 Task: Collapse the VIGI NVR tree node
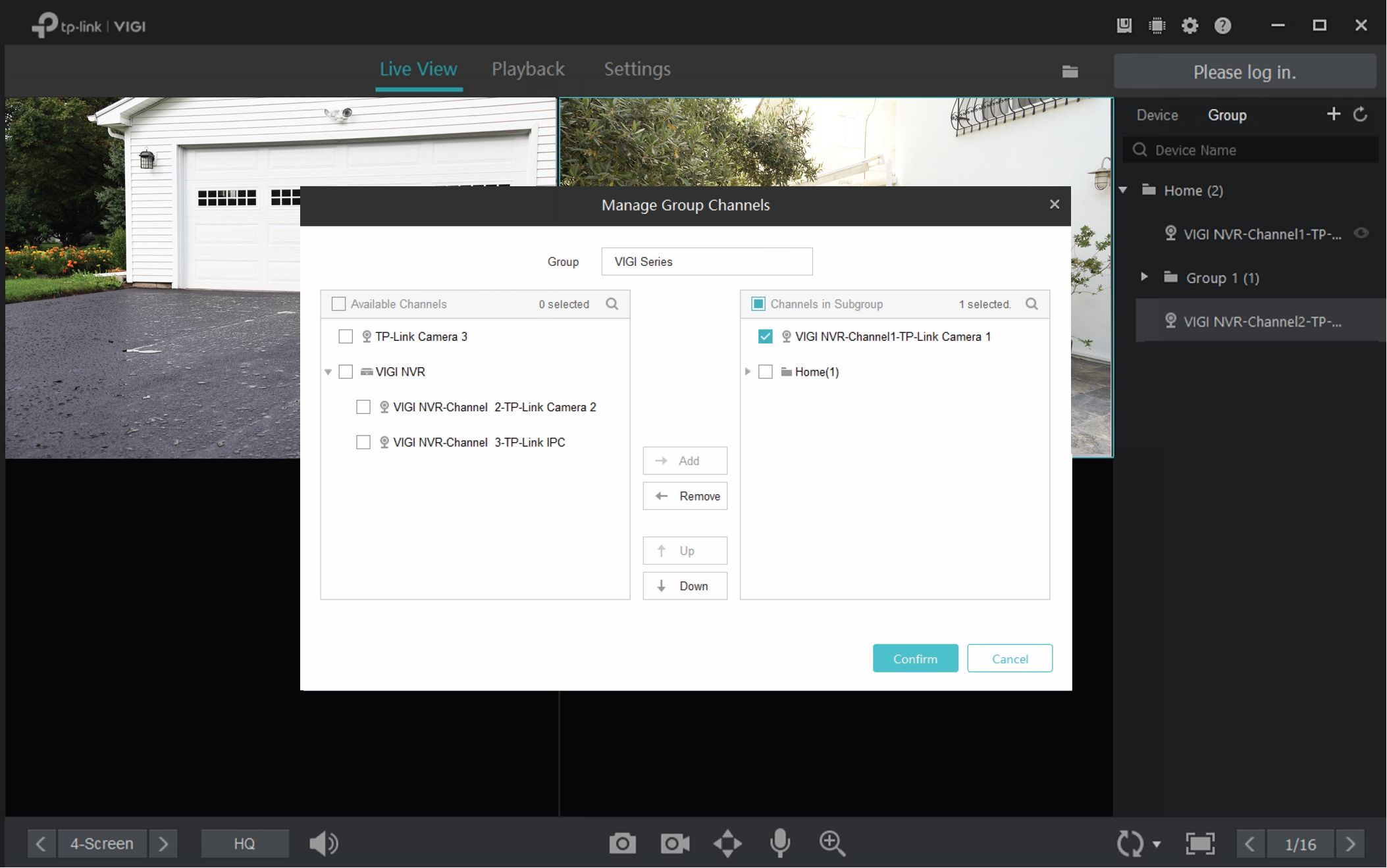tap(328, 372)
